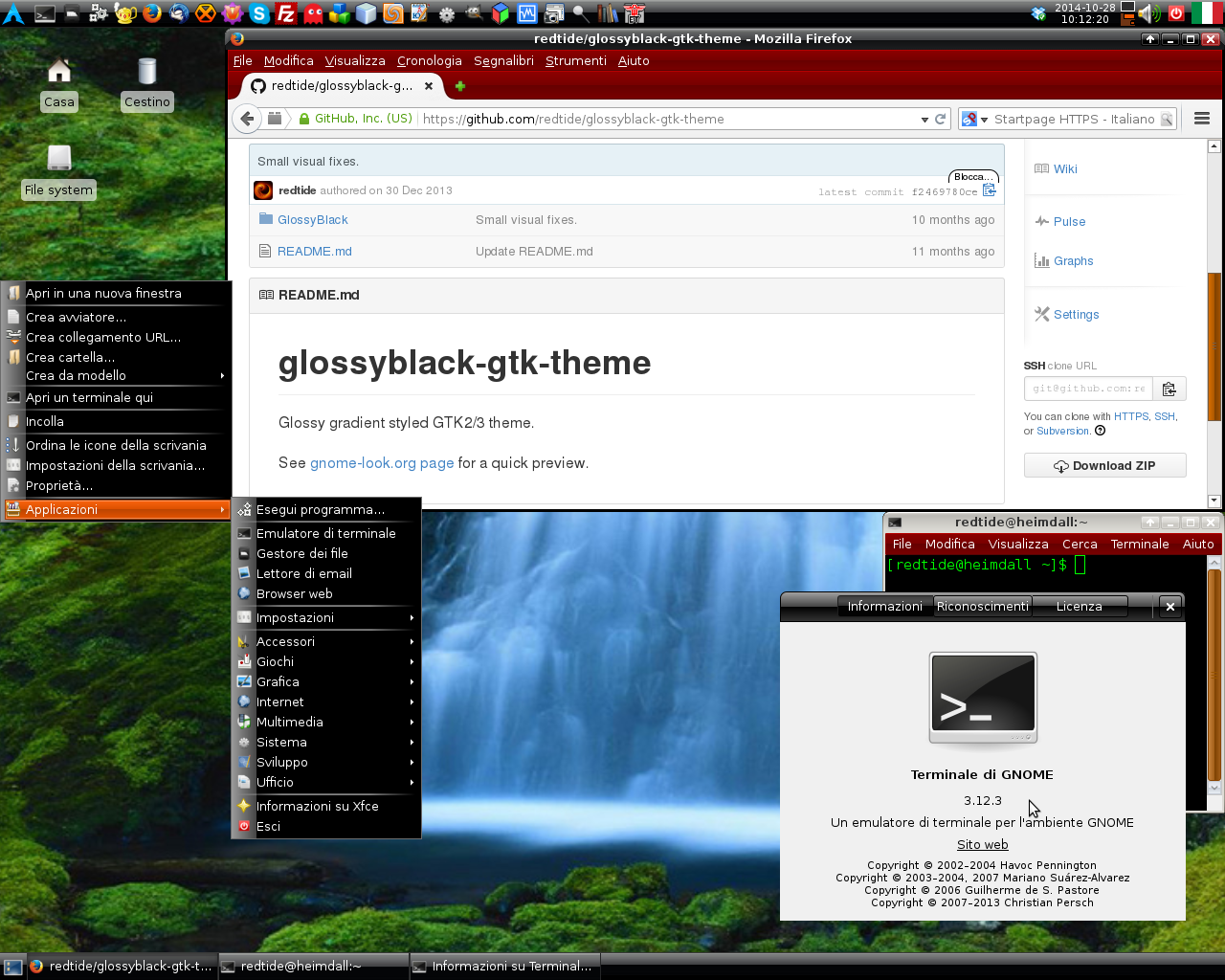Choose Esegui programma... menu entry
This screenshot has height=980, width=1225.
click(x=326, y=509)
